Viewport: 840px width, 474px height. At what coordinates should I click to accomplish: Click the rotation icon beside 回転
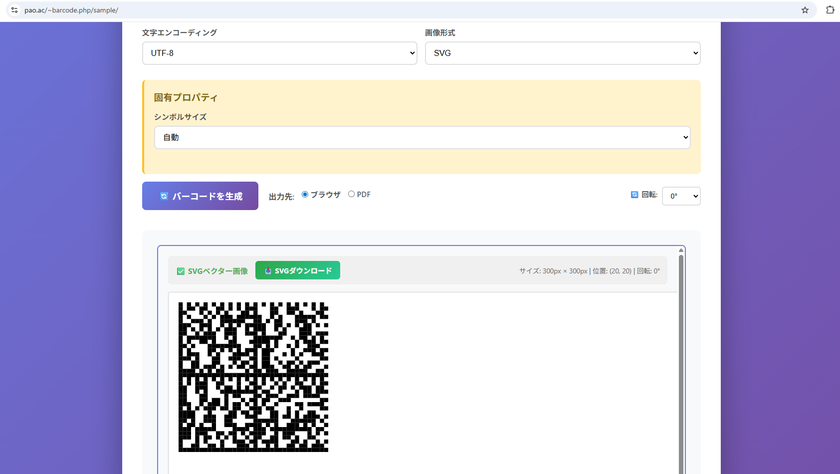pos(634,195)
